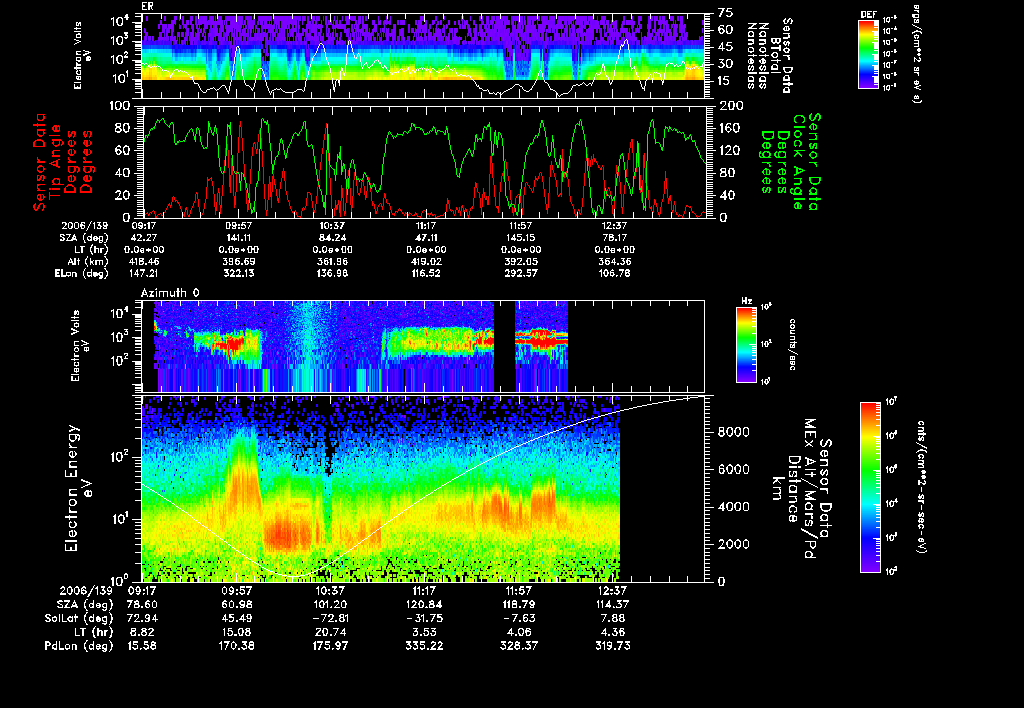Screen dimensions: 1024x708
Task: Select the PdLon value 175.97
Action: tap(330, 646)
